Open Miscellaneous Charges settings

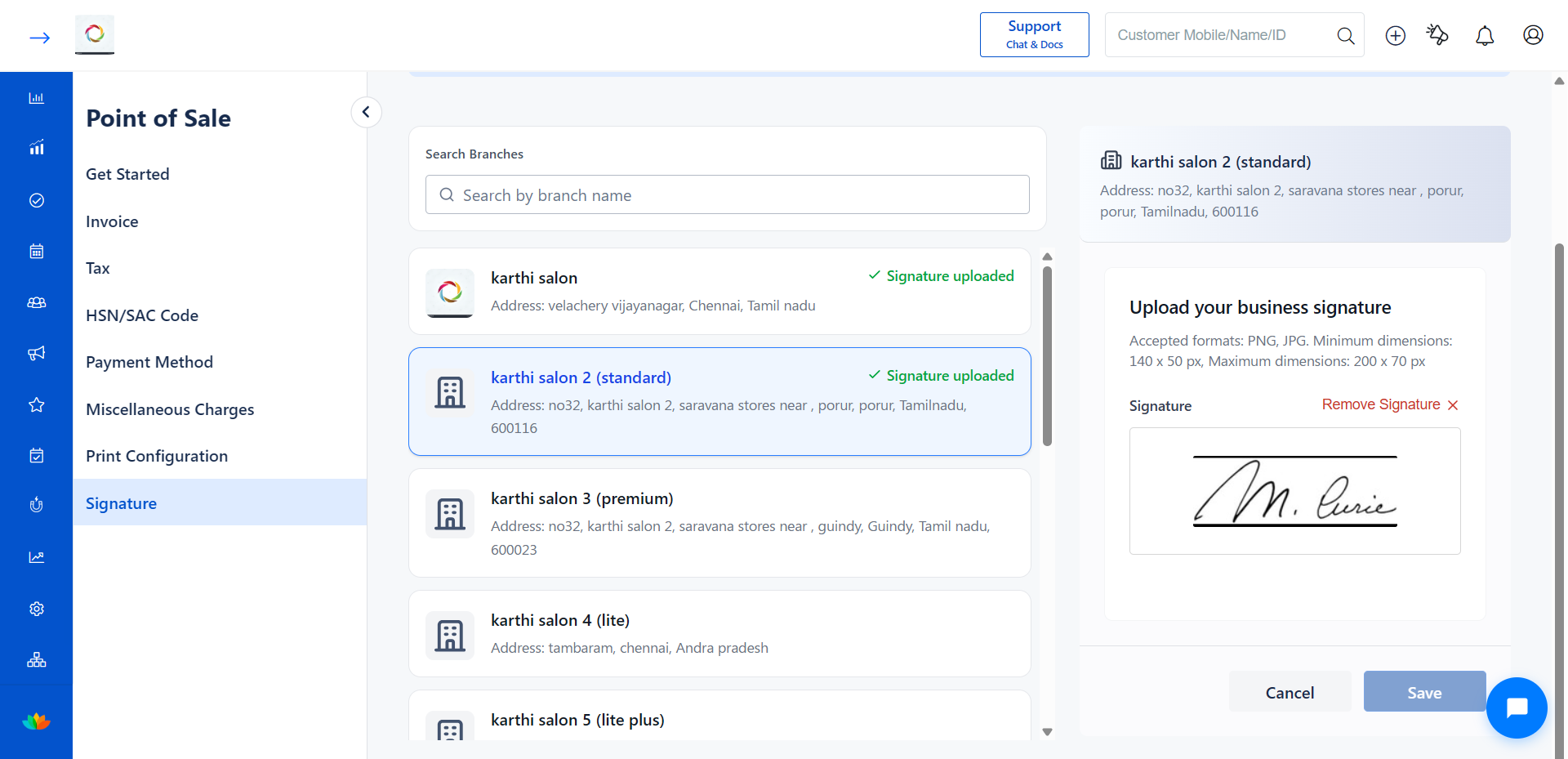[x=170, y=409]
